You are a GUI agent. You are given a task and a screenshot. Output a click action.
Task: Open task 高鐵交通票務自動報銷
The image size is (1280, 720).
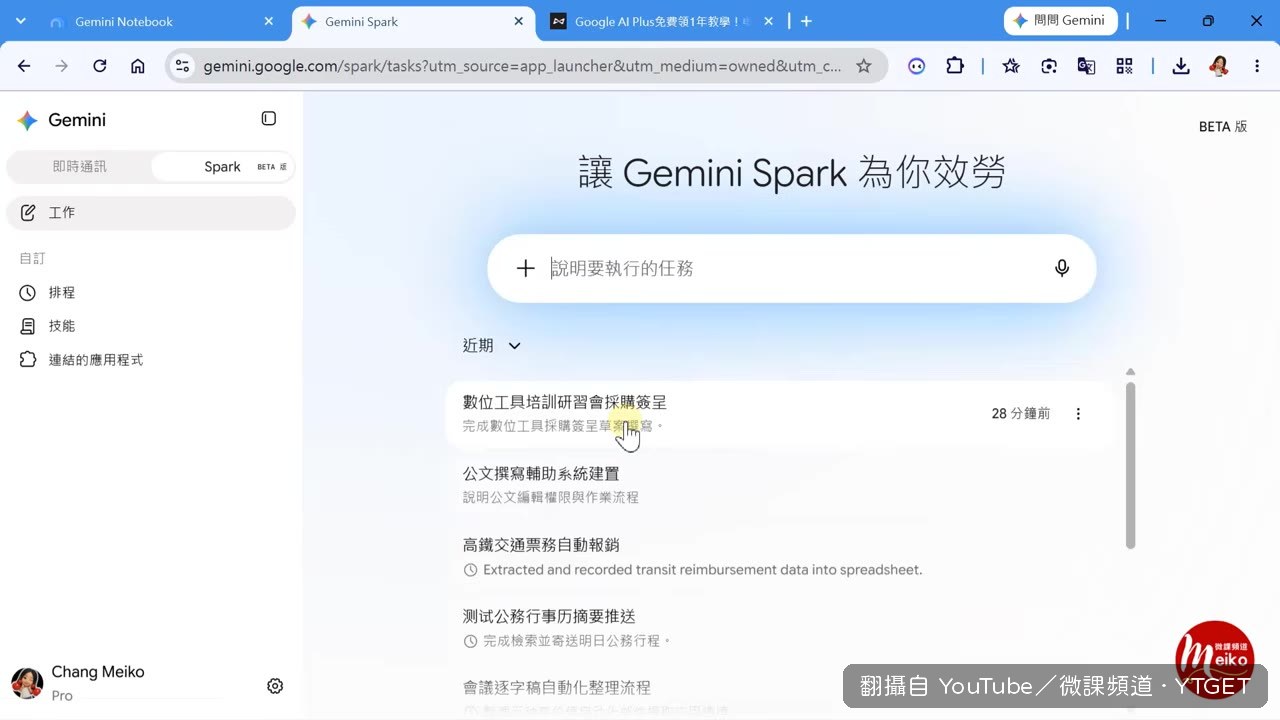(x=778, y=556)
